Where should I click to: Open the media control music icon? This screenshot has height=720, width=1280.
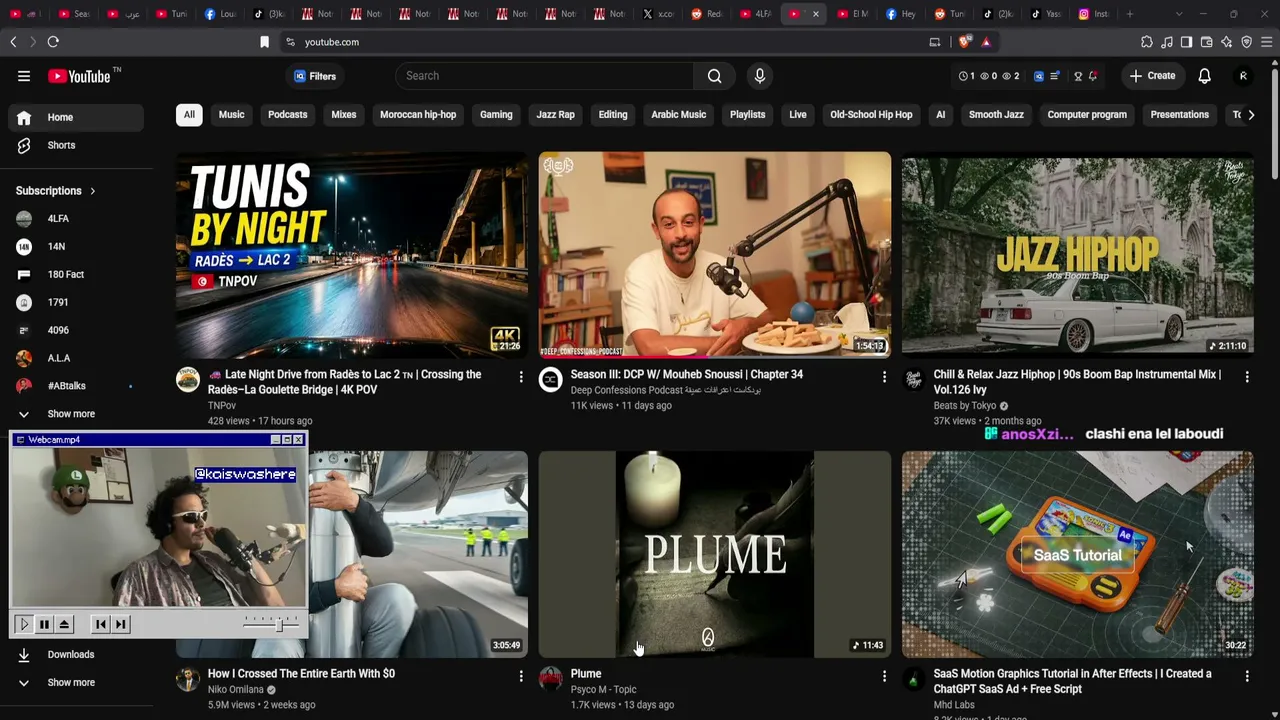tap(1167, 42)
